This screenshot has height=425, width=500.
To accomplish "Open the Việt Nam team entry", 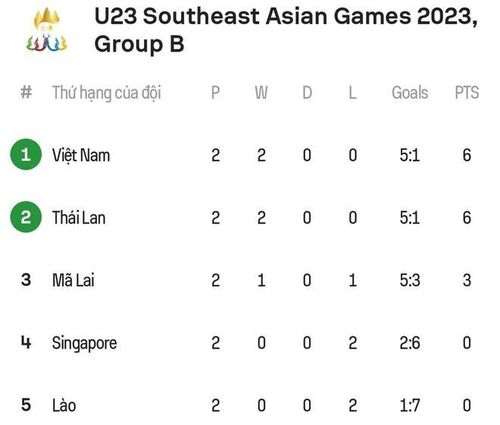I will (x=81, y=155).
